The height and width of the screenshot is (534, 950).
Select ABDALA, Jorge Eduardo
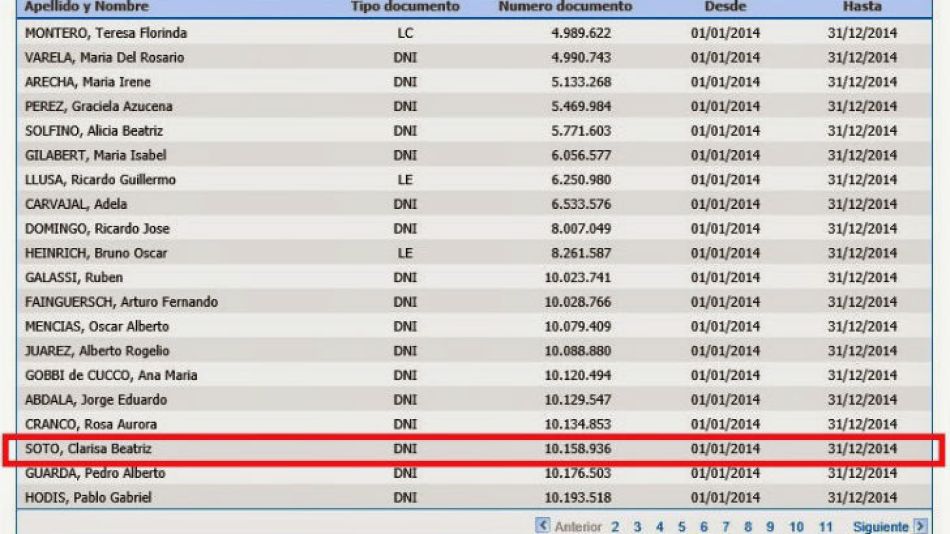tap(96, 399)
